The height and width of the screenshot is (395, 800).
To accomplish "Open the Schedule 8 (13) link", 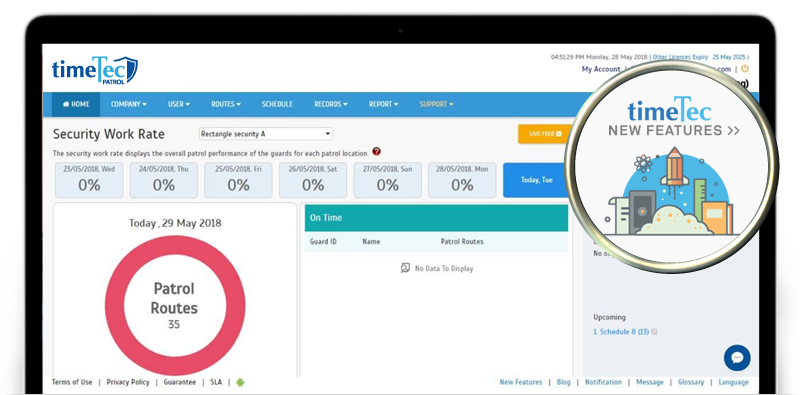I will click(621, 332).
